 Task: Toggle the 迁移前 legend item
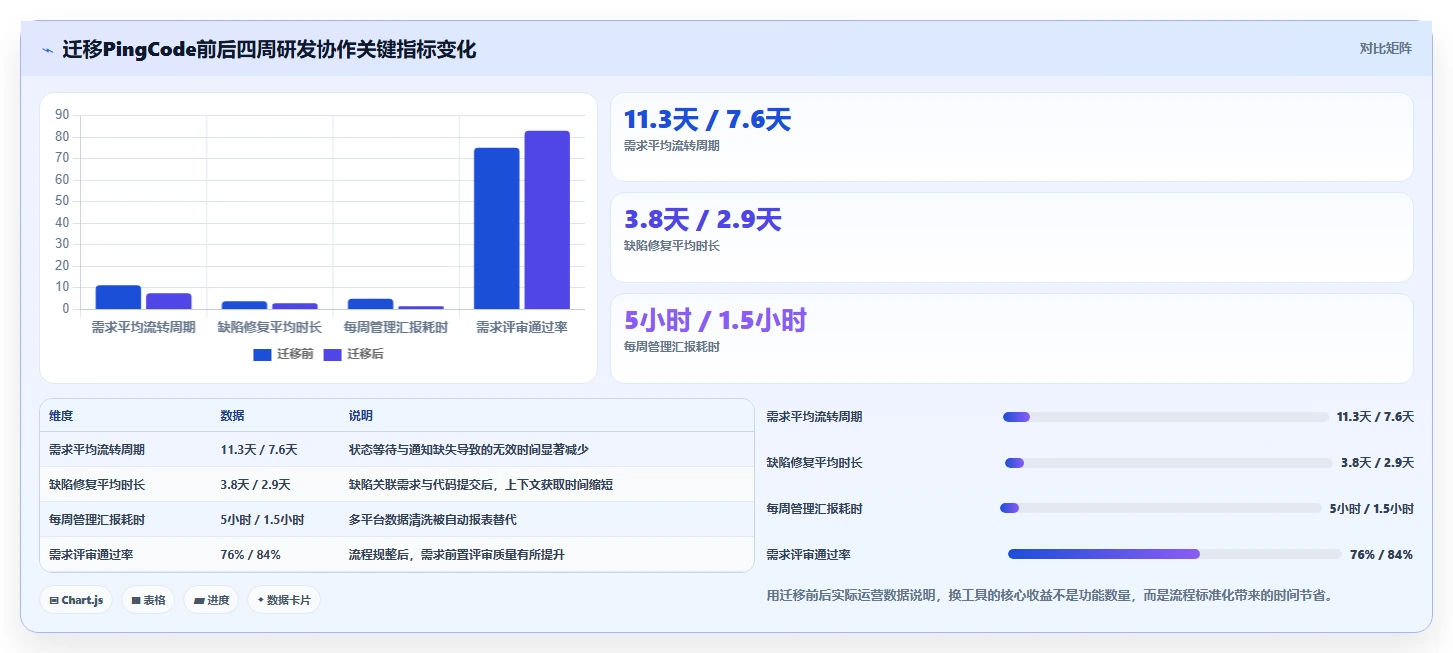(283, 354)
